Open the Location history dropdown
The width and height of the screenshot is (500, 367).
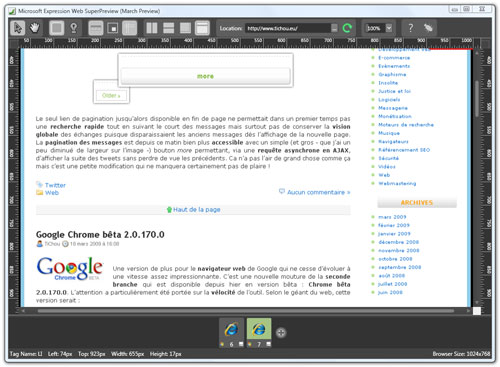pyautogui.click(x=334, y=28)
